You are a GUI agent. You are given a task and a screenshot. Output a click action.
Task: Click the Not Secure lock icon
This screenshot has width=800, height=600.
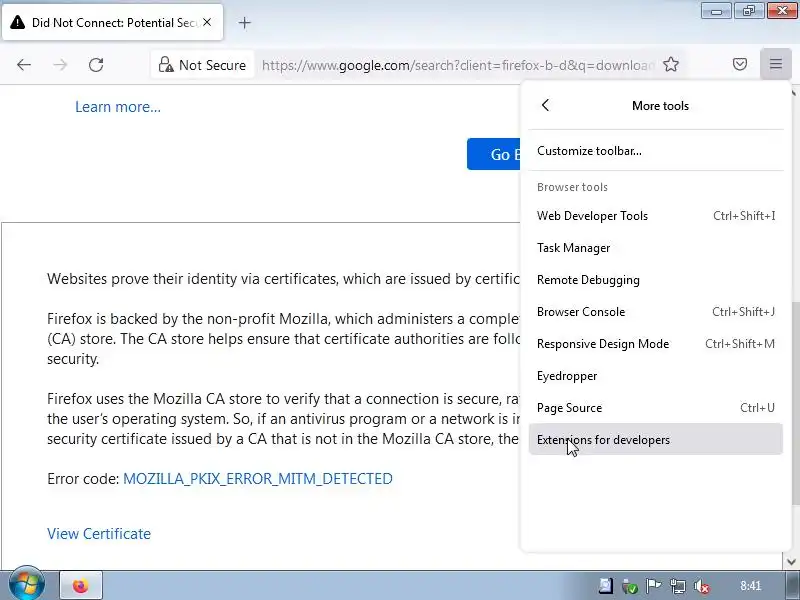pyautogui.click(x=166, y=65)
